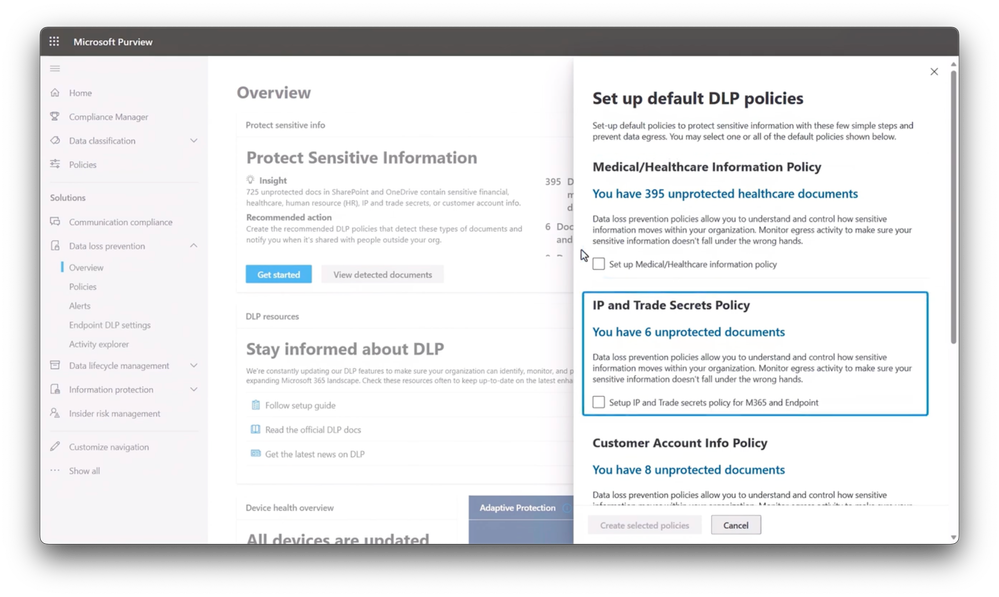Click the latest news on DLP icon

255,454
